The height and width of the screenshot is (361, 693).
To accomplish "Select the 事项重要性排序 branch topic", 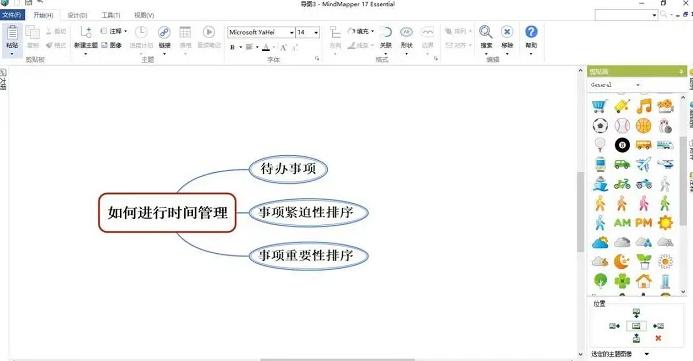I will [308, 255].
